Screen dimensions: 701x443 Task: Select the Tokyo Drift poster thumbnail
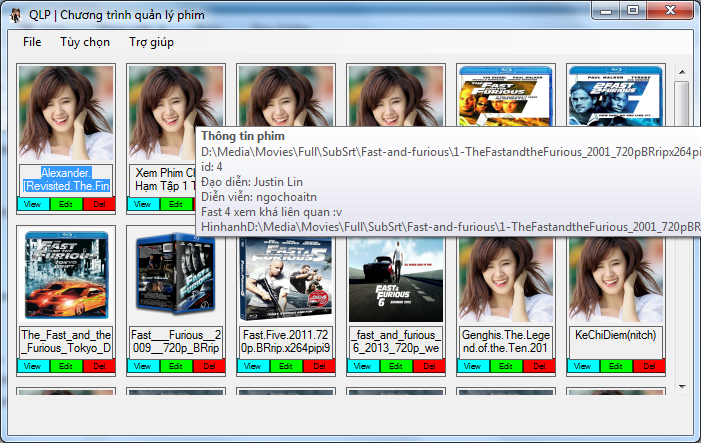[66, 275]
